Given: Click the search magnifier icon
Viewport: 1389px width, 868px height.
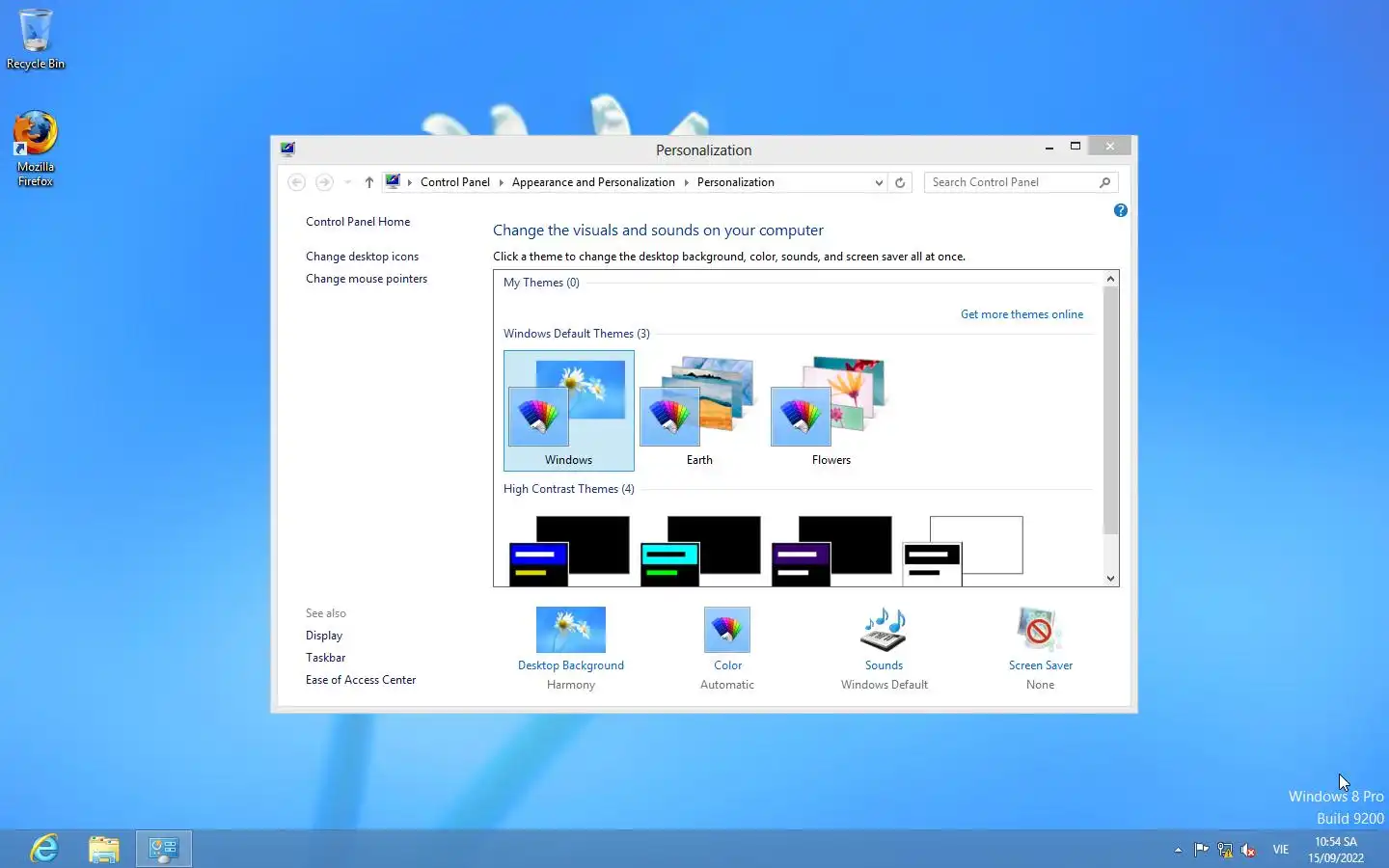Looking at the screenshot, I should pyautogui.click(x=1105, y=182).
